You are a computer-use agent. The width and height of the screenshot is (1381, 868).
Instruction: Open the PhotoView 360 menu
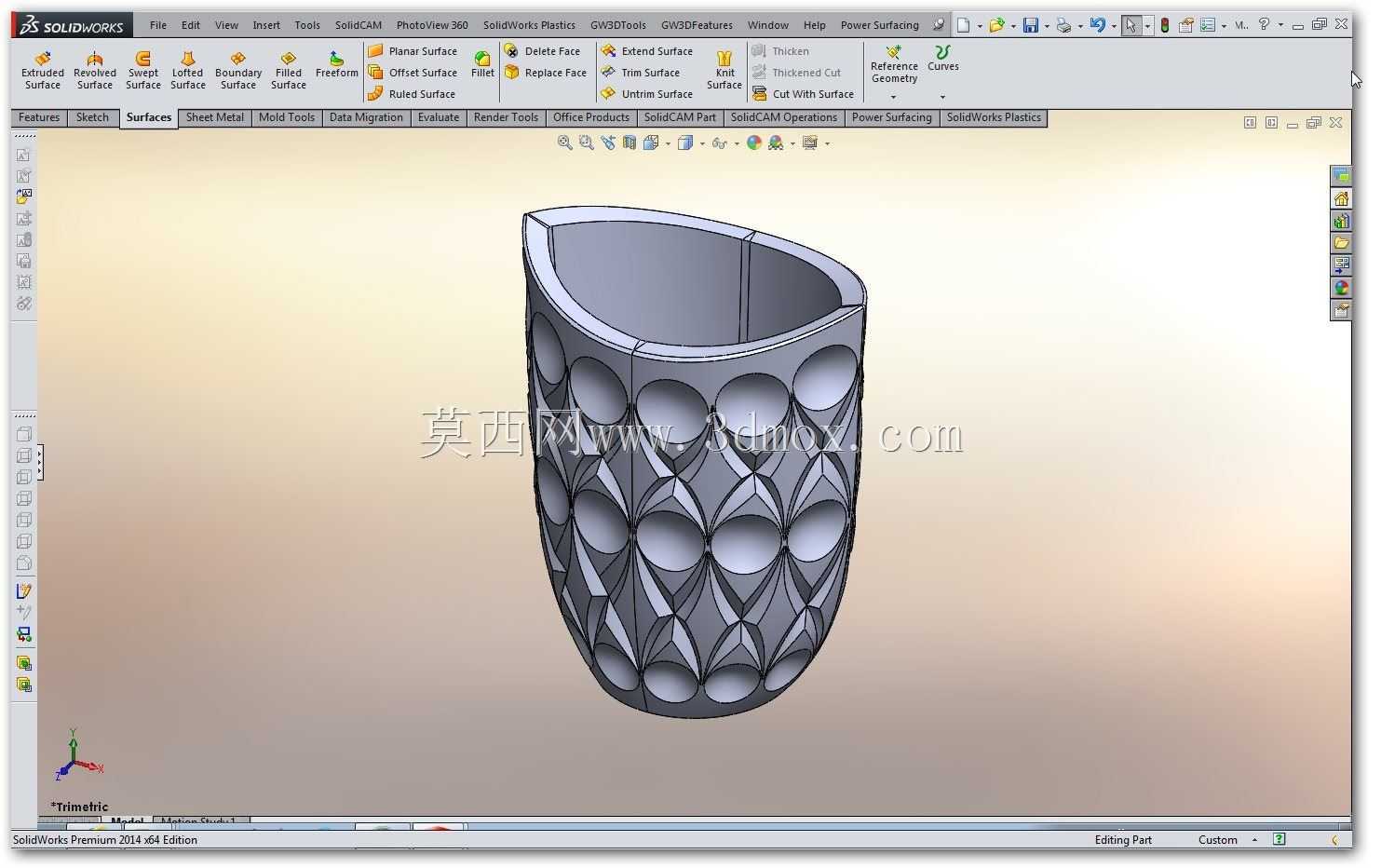[432, 25]
